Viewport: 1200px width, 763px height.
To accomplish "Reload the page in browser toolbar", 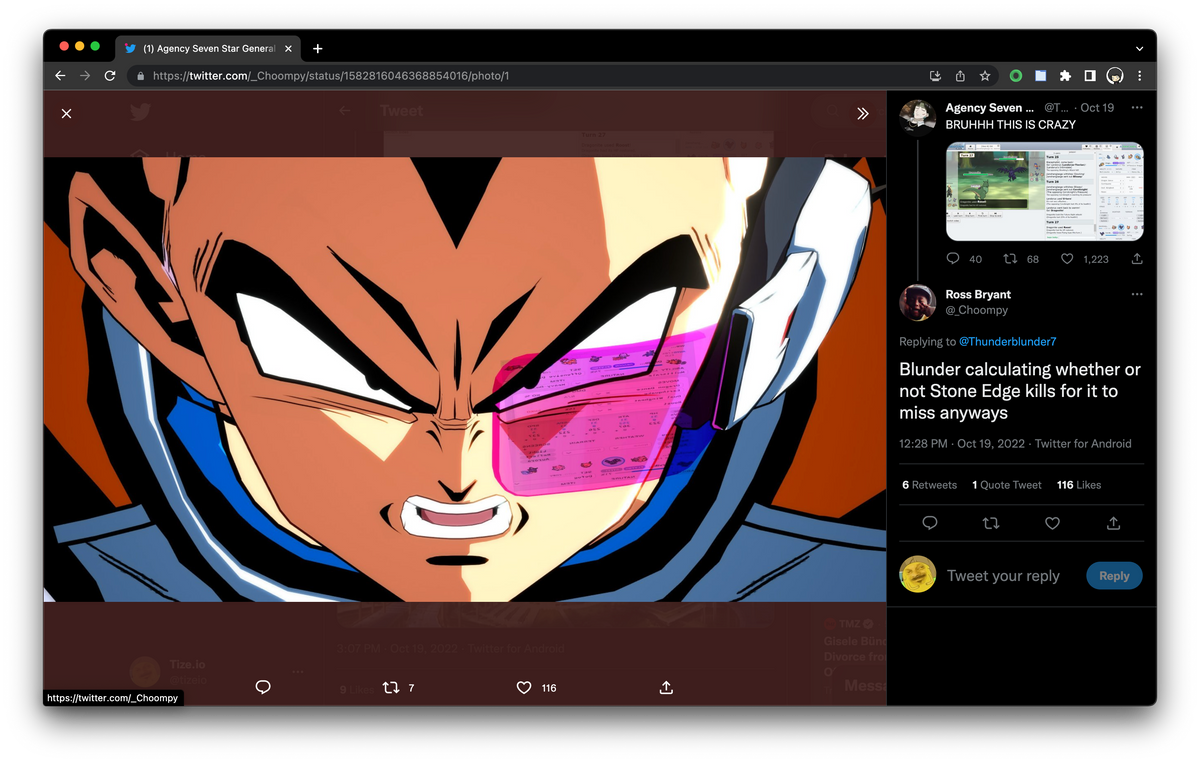I will click(110, 76).
